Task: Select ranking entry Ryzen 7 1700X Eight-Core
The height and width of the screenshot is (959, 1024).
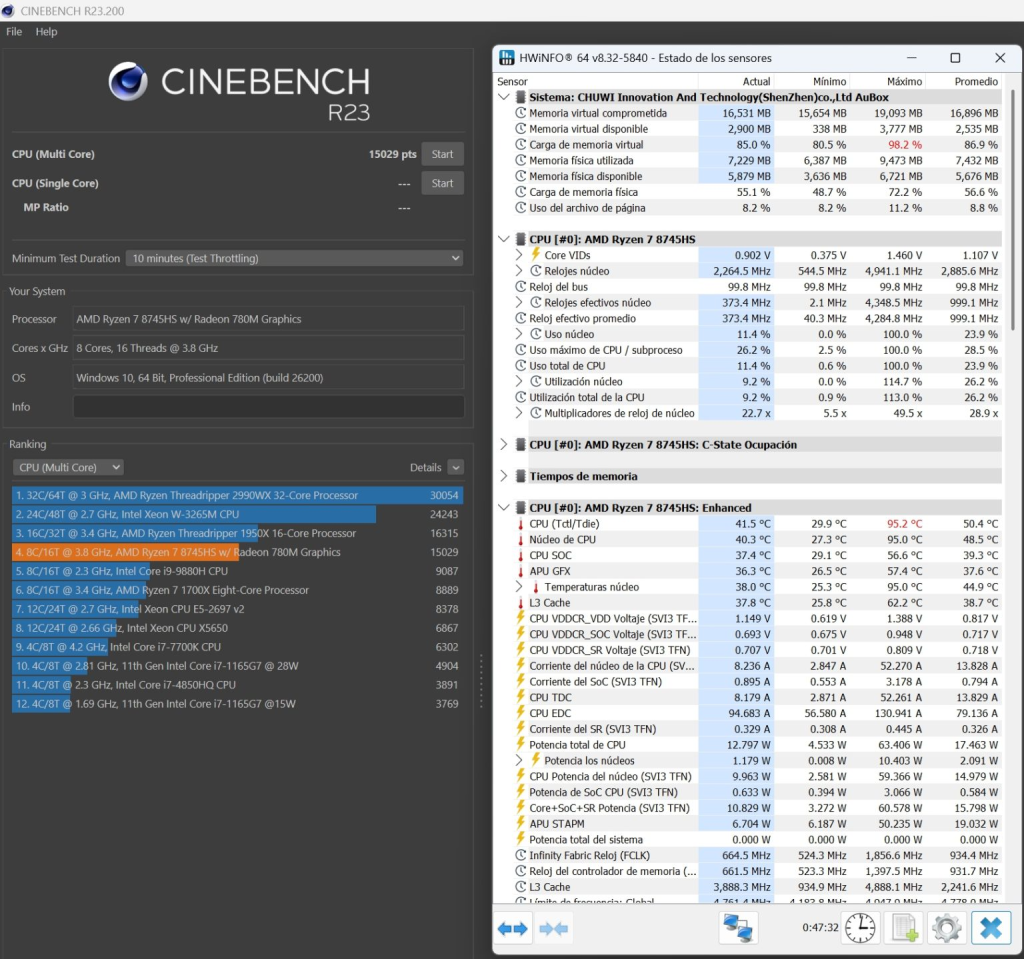Action: [x=237, y=590]
